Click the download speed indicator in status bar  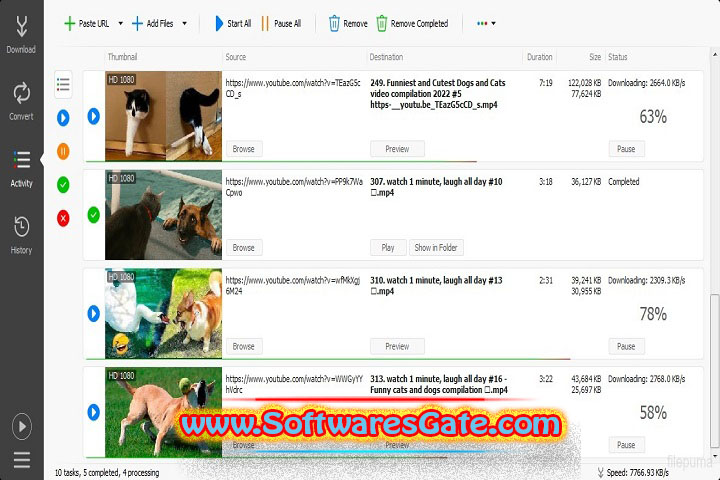point(634,473)
